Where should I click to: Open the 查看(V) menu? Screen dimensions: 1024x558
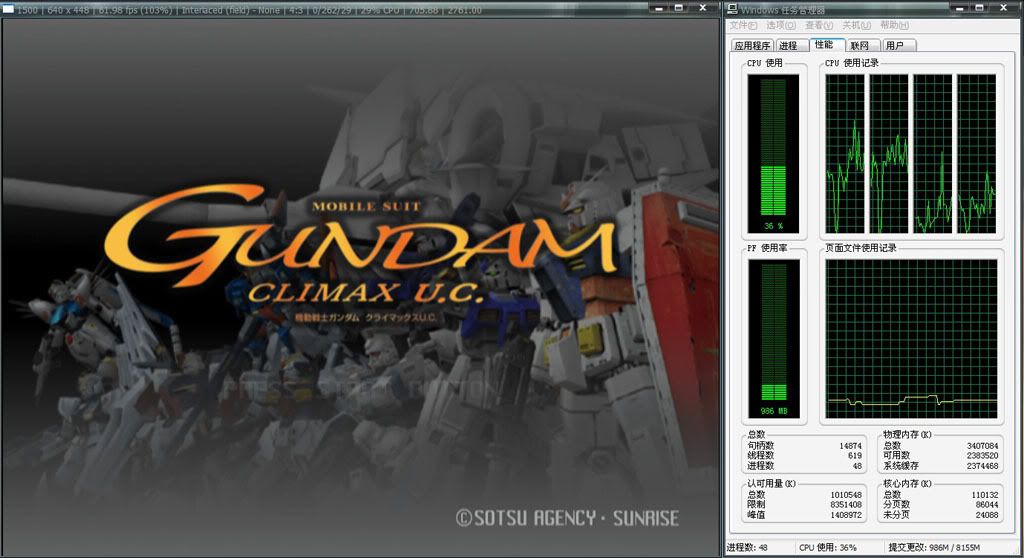819,25
